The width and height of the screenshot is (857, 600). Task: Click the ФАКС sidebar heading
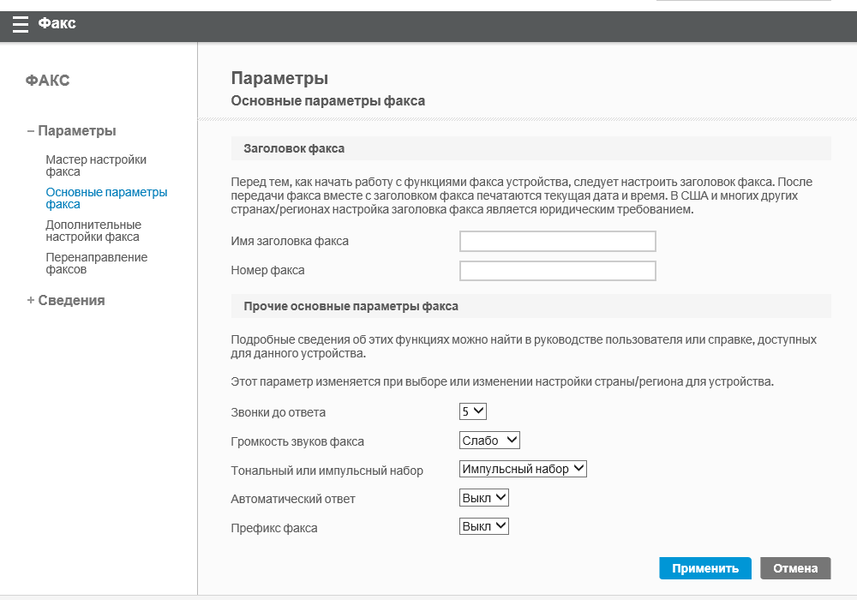point(48,81)
